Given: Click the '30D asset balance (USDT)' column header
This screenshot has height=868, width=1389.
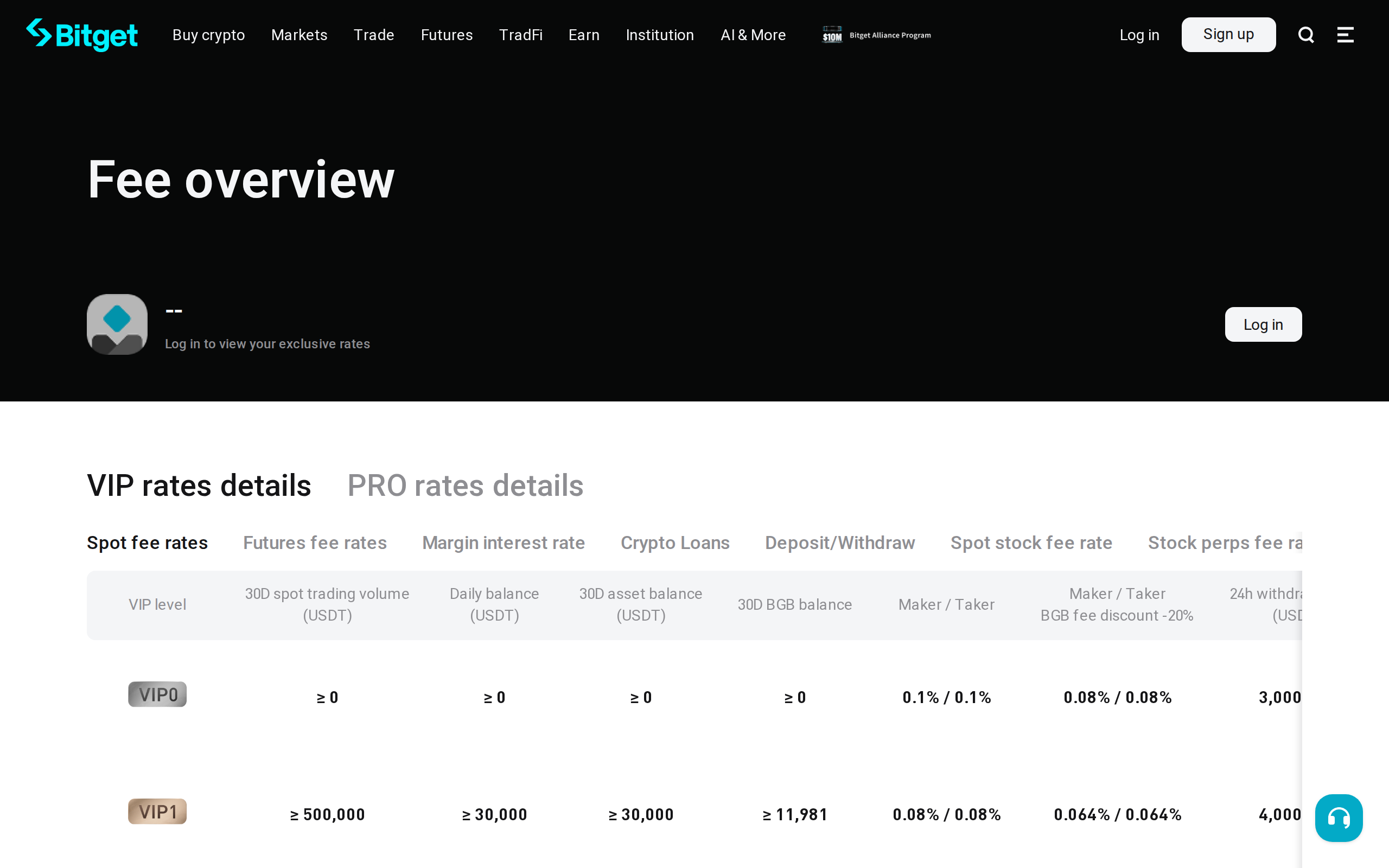Looking at the screenshot, I should point(641,604).
